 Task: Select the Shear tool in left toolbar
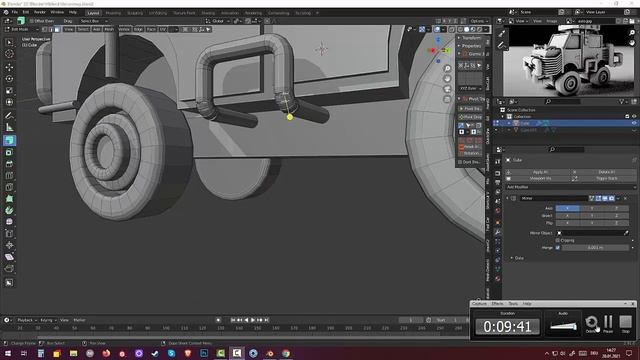click(x=9, y=257)
